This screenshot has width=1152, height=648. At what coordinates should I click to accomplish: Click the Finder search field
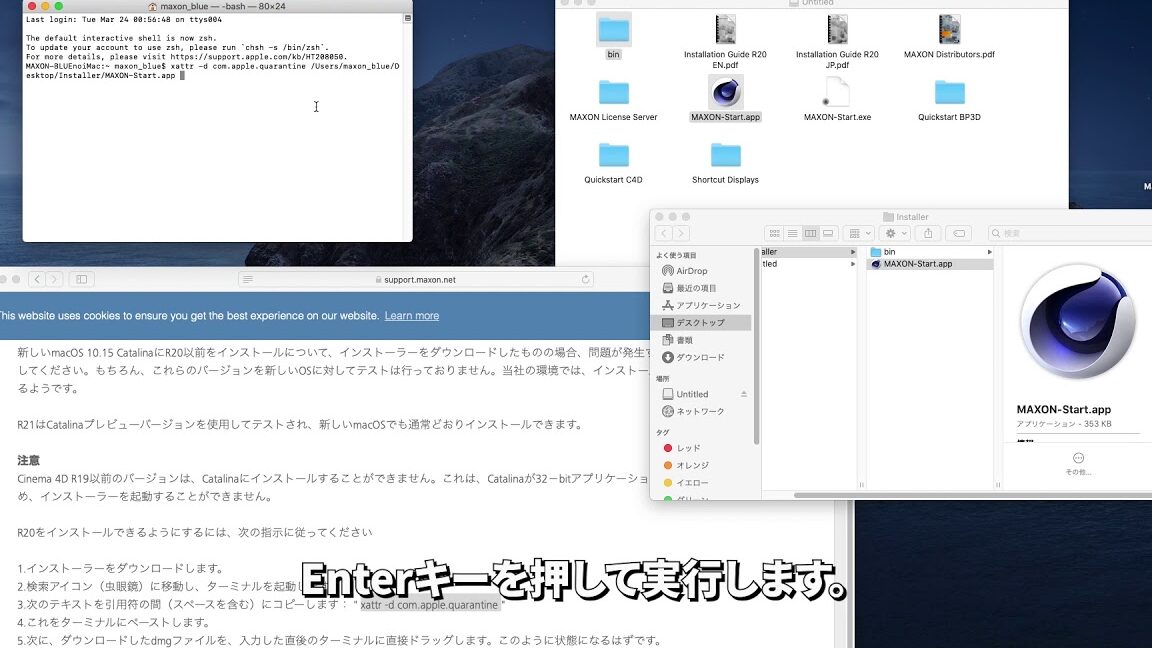(x=1069, y=233)
